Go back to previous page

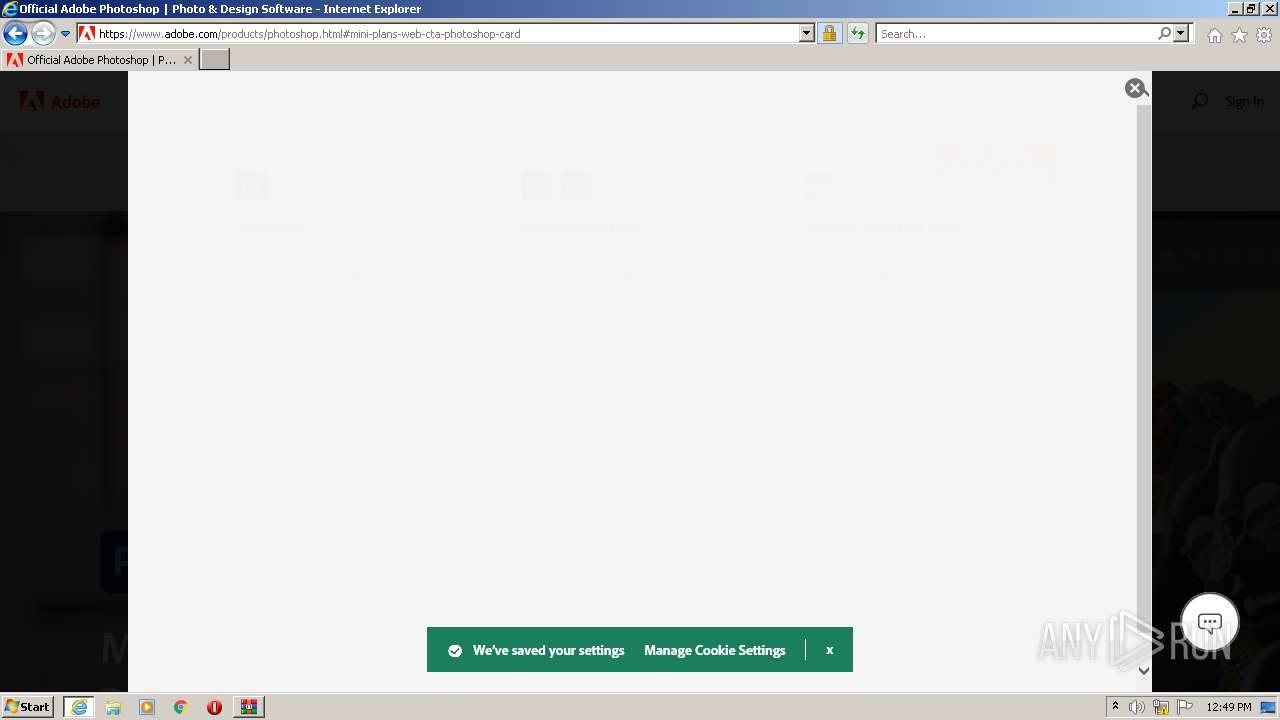click(15, 33)
